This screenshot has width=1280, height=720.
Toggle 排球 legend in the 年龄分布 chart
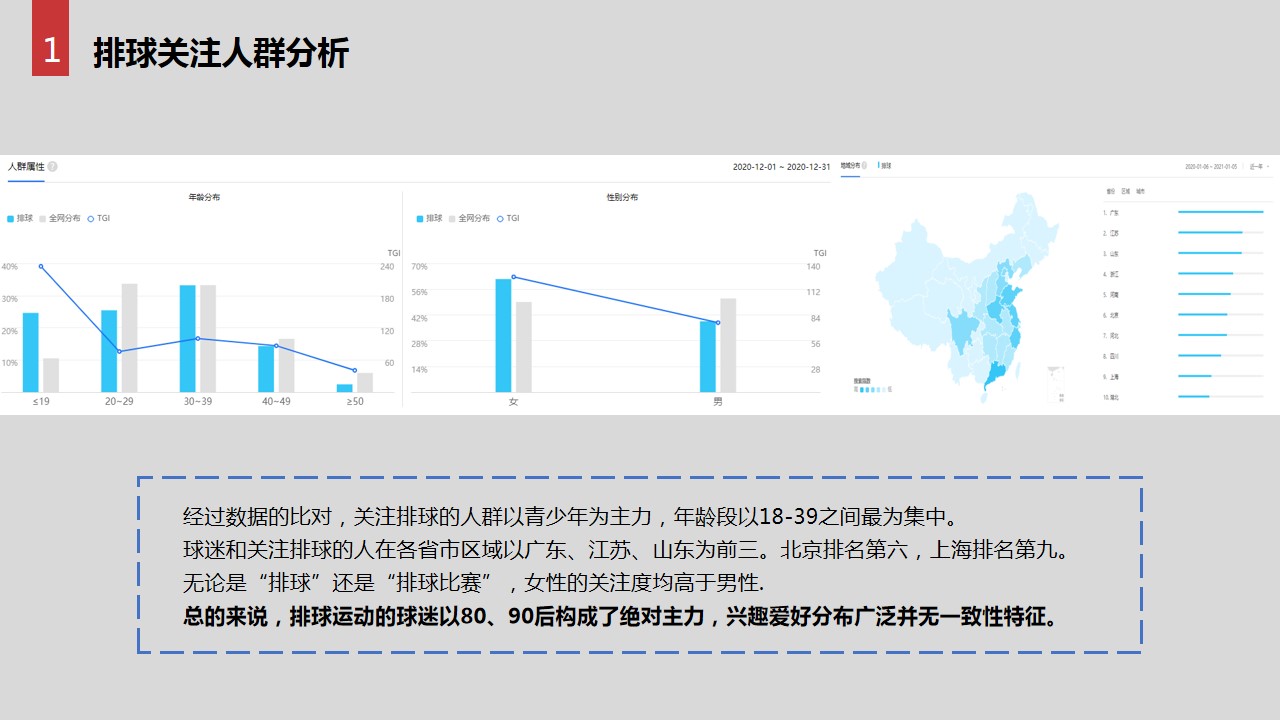click(21, 218)
